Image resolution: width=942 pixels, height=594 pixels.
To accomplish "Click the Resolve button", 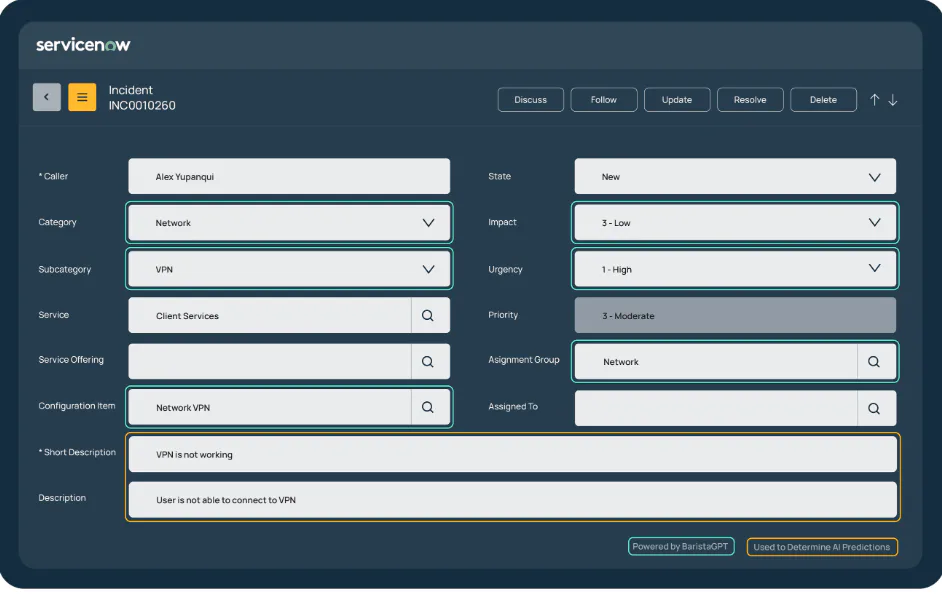I will tap(750, 100).
